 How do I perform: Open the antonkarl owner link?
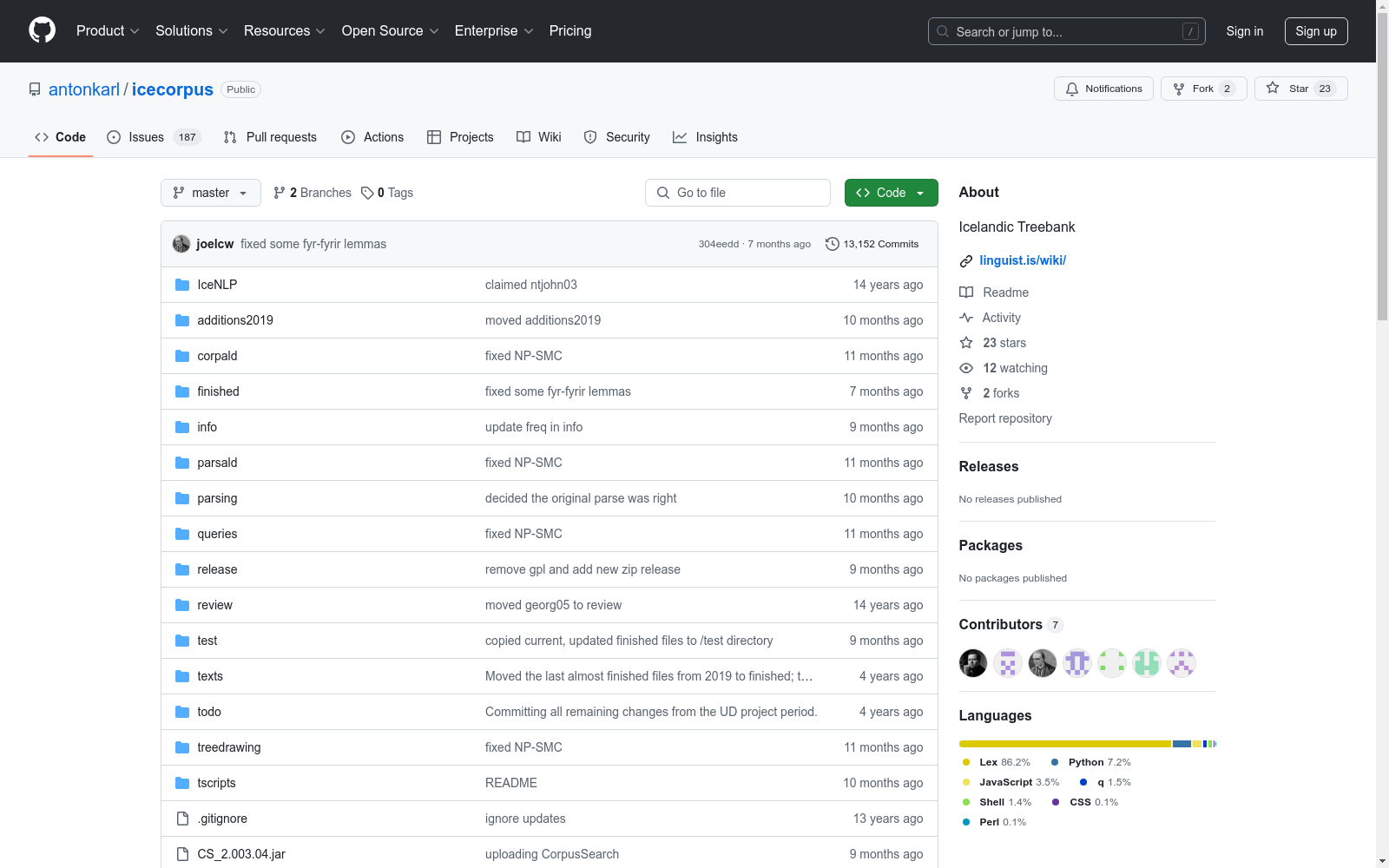click(x=84, y=89)
